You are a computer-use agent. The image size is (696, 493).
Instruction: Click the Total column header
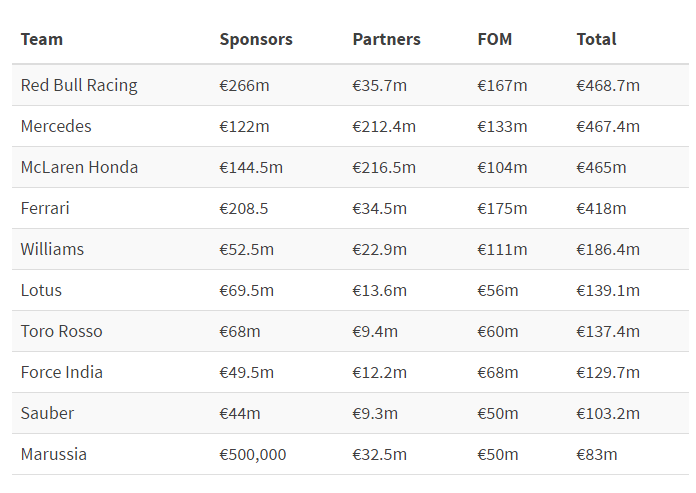596,39
